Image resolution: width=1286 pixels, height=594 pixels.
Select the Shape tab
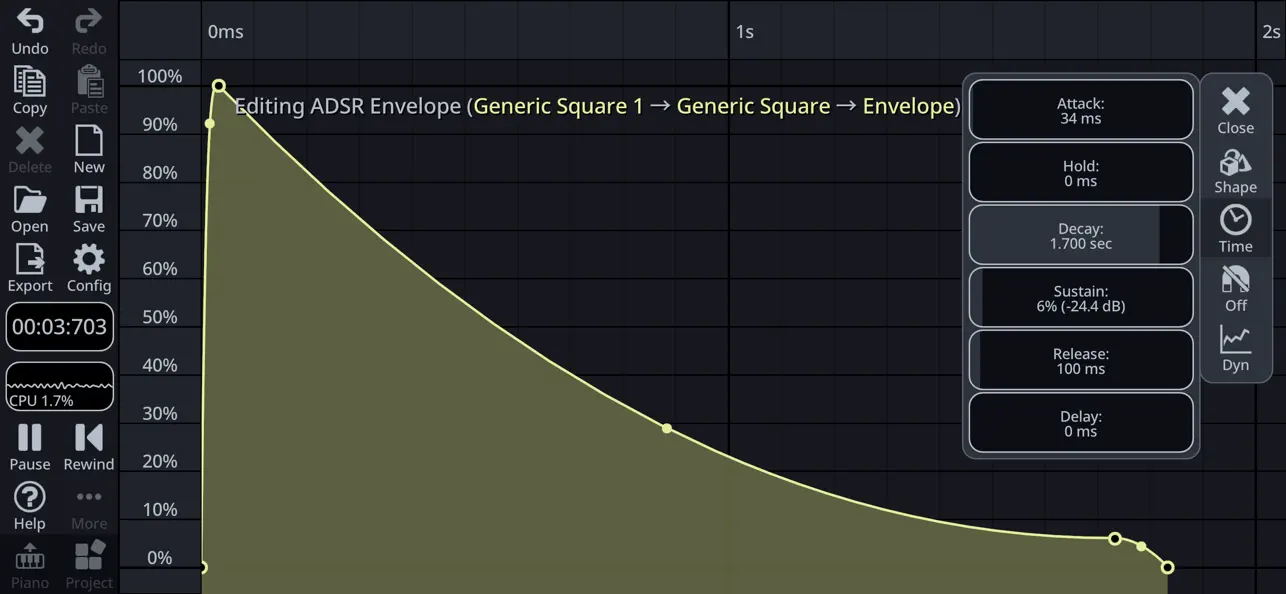click(x=1236, y=170)
